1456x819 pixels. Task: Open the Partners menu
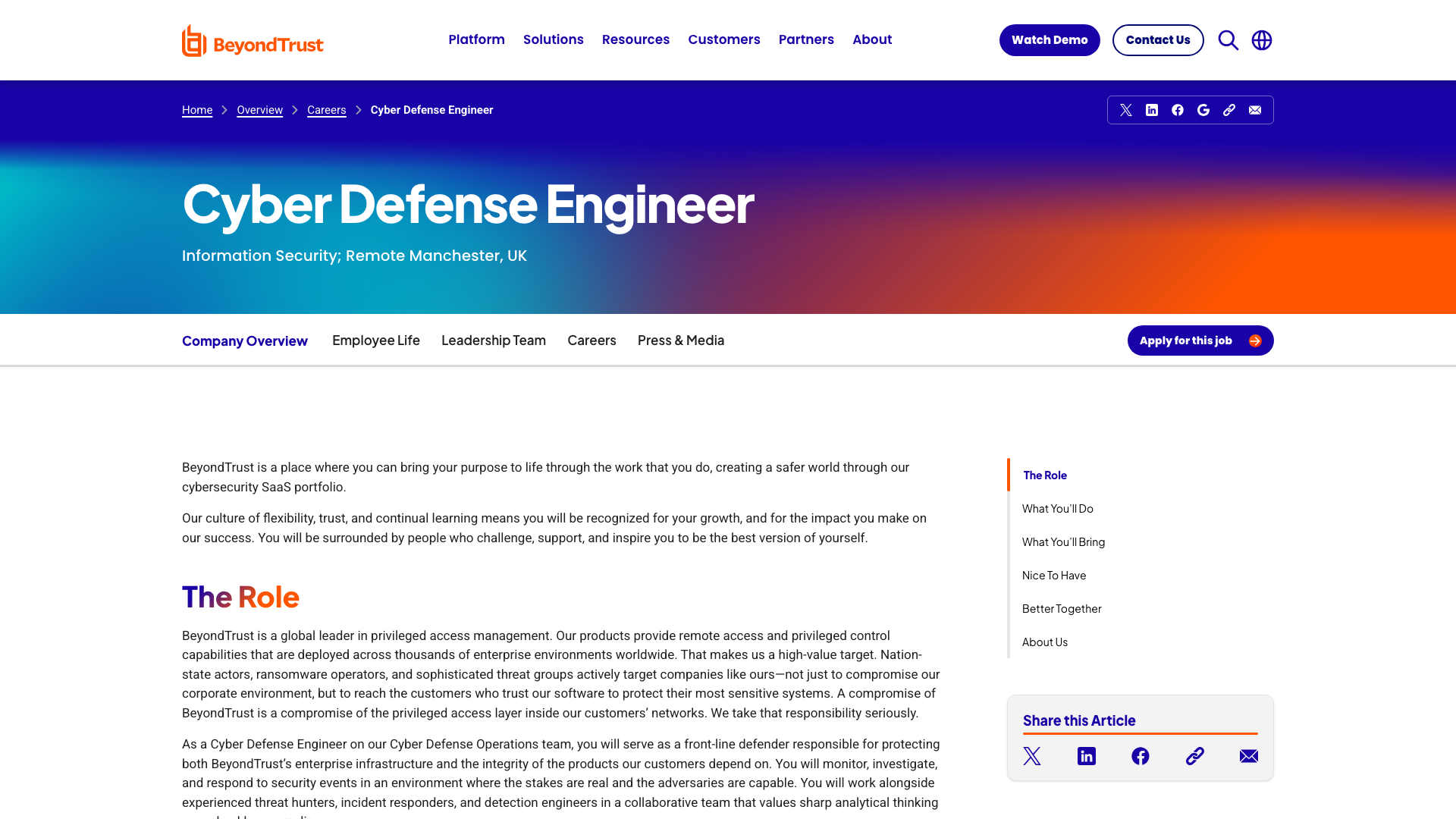tap(806, 39)
